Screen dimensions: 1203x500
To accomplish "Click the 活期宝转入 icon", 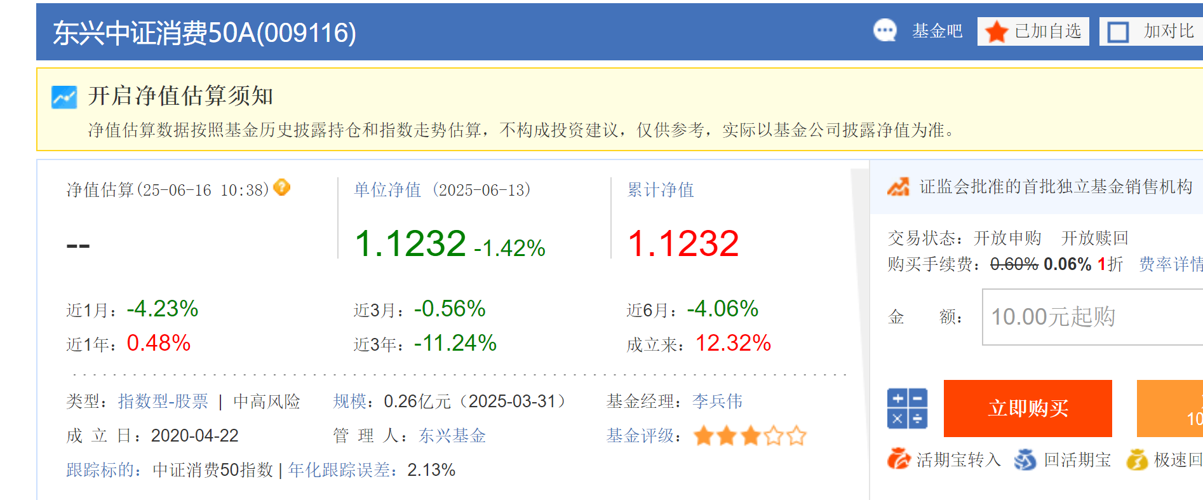I will pos(899,459).
